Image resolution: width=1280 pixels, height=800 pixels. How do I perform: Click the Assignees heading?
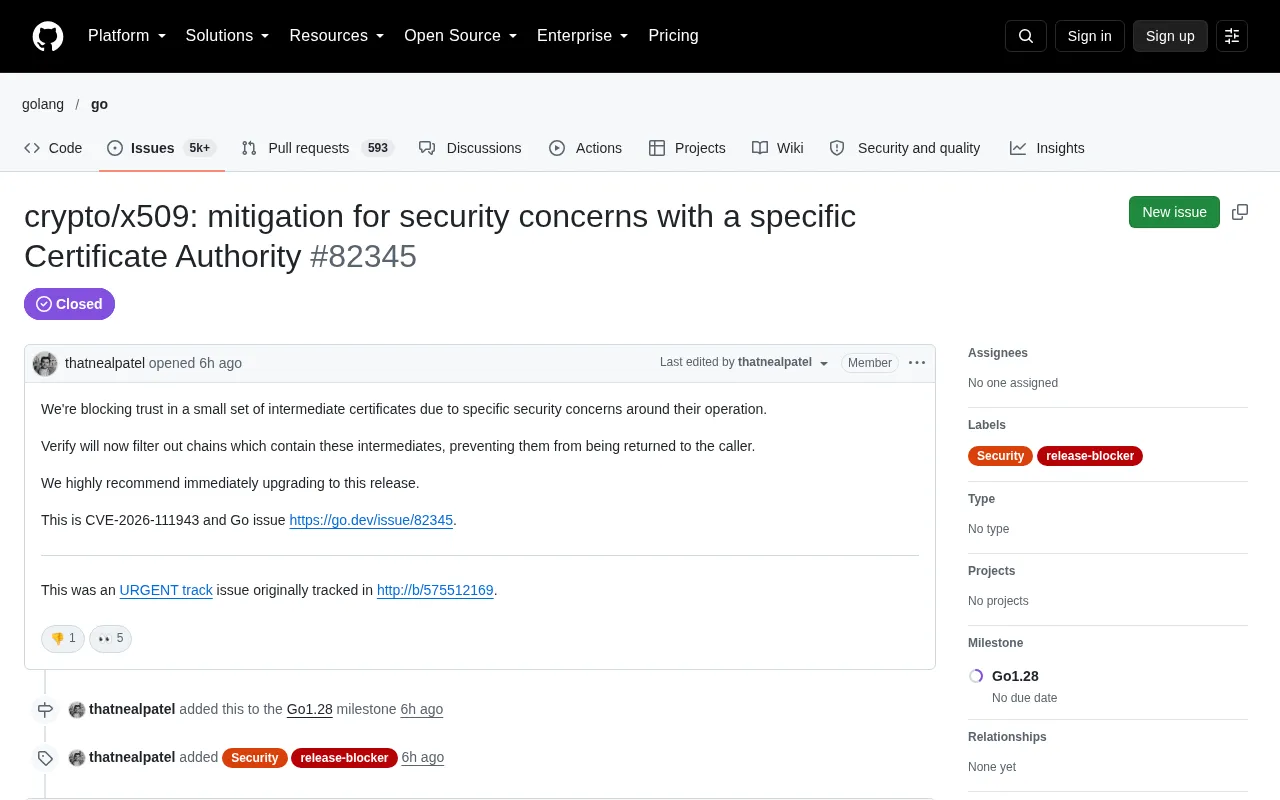pyautogui.click(x=998, y=353)
